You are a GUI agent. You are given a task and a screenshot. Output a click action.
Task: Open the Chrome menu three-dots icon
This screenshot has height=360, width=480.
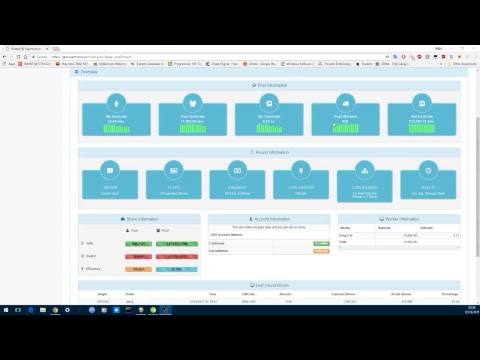click(x=475, y=57)
